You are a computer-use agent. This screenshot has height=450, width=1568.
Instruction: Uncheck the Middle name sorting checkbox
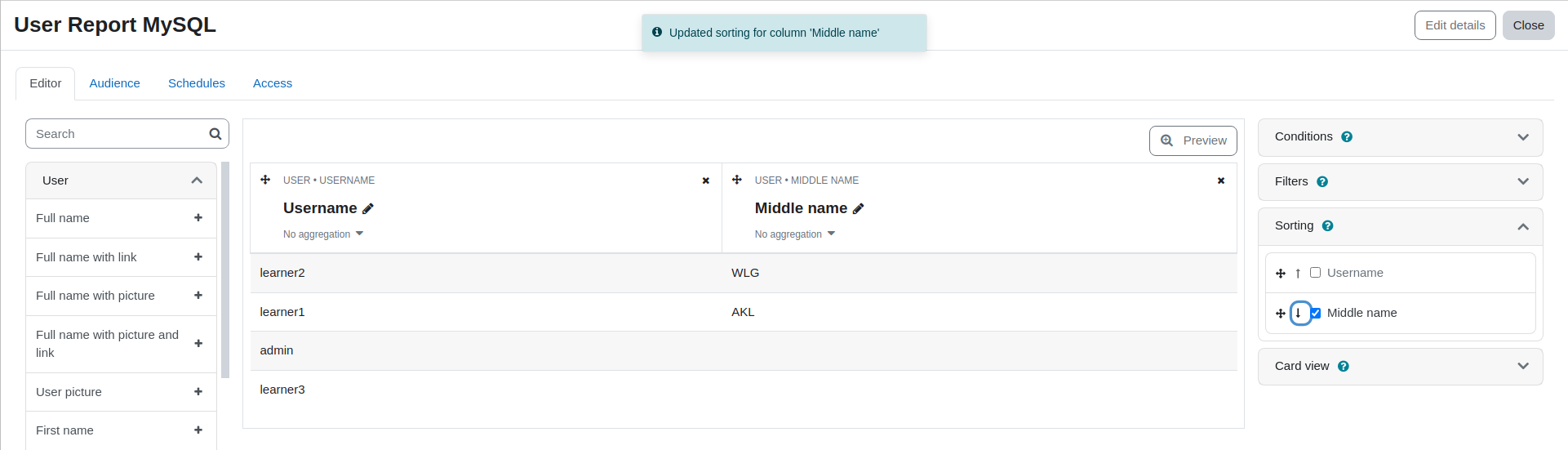[1316, 313]
